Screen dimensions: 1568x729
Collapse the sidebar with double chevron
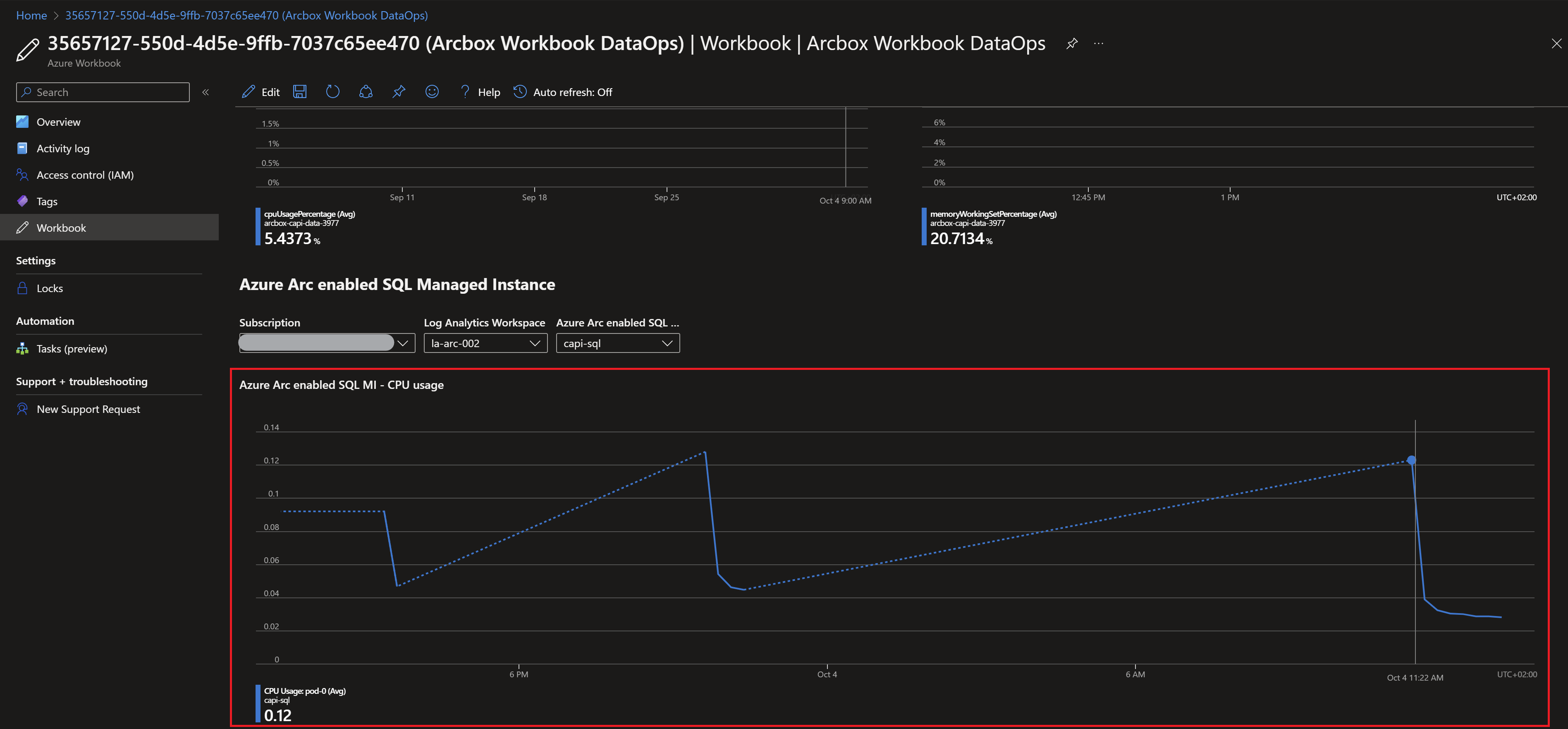click(x=206, y=92)
